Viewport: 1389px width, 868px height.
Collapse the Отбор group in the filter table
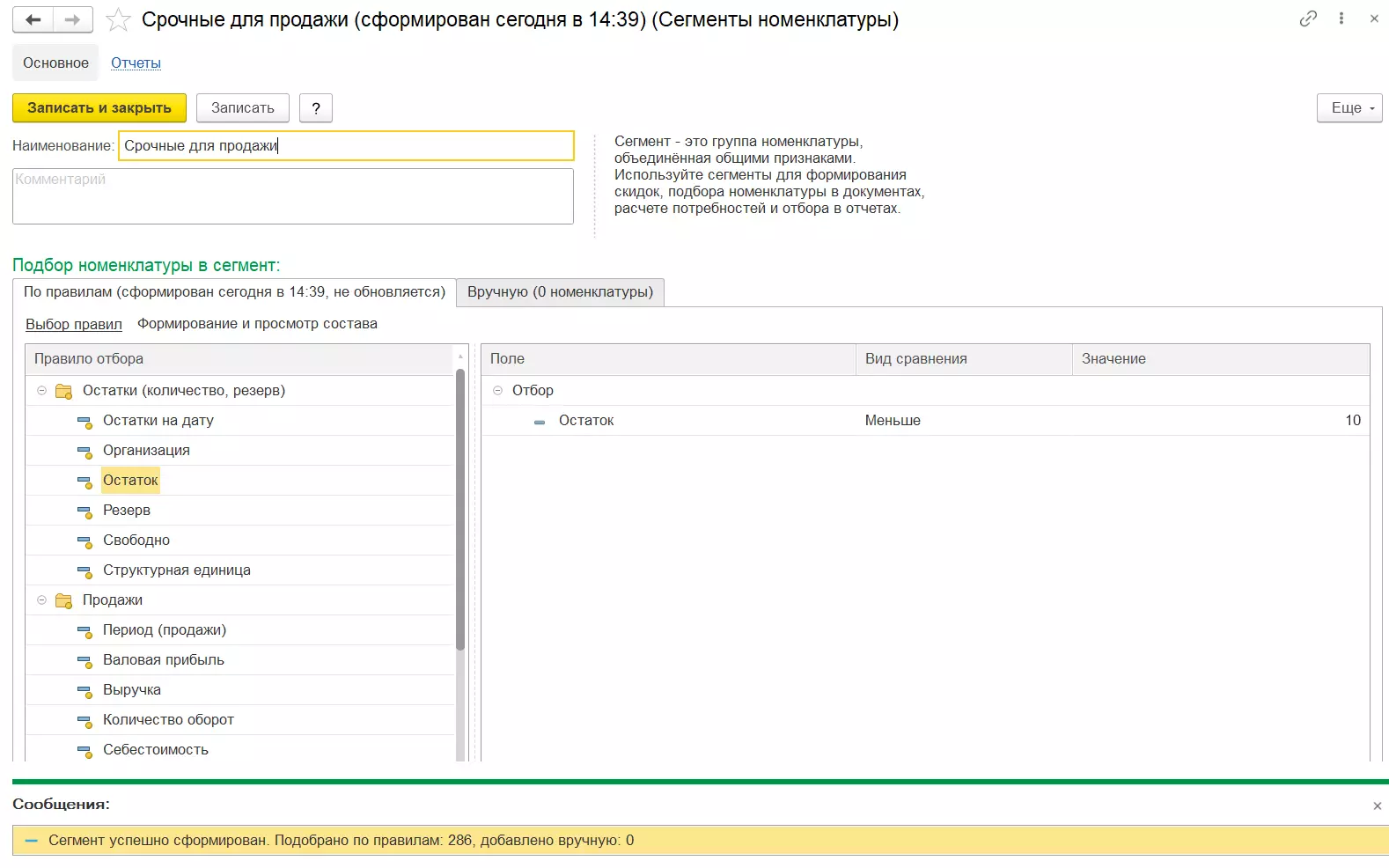(497, 390)
